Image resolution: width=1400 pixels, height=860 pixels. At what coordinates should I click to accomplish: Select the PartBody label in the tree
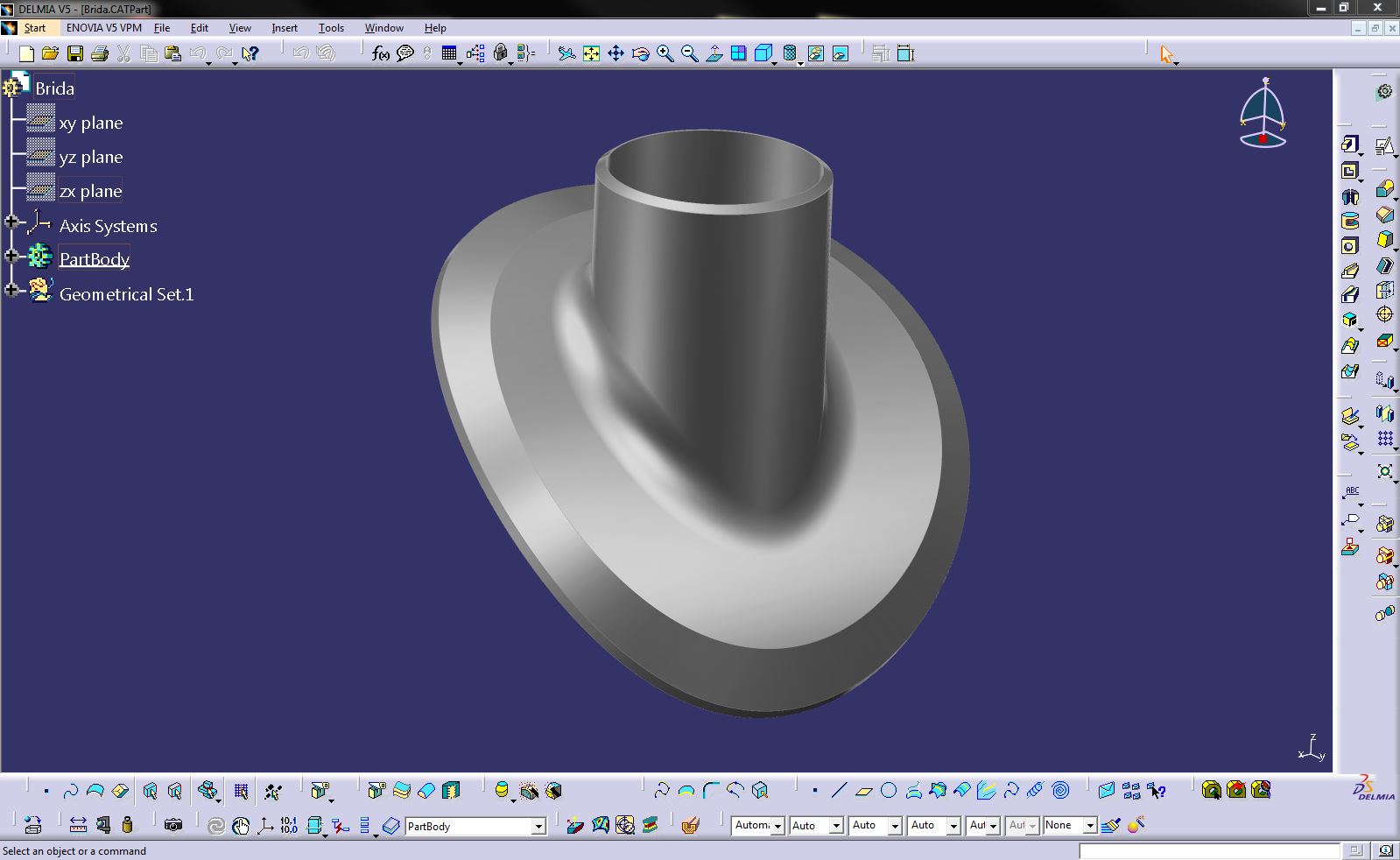click(x=95, y=259)
